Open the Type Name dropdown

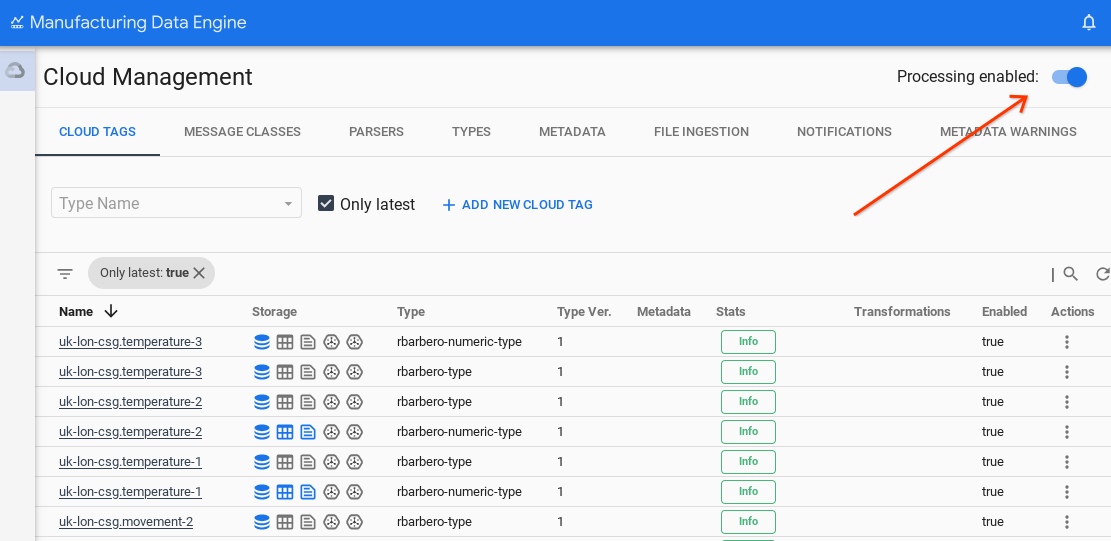(176, 203)
